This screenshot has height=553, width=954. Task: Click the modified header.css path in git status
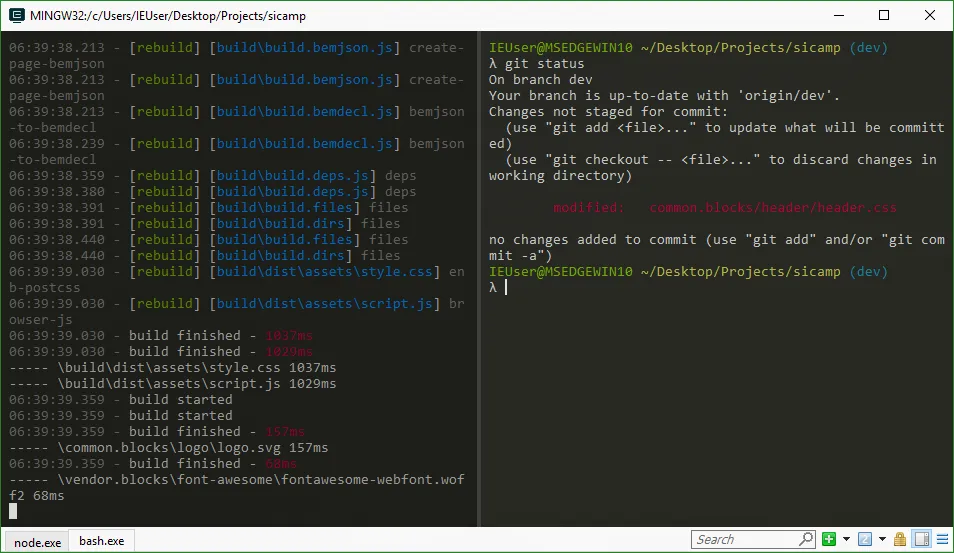(x=773, y=208)
